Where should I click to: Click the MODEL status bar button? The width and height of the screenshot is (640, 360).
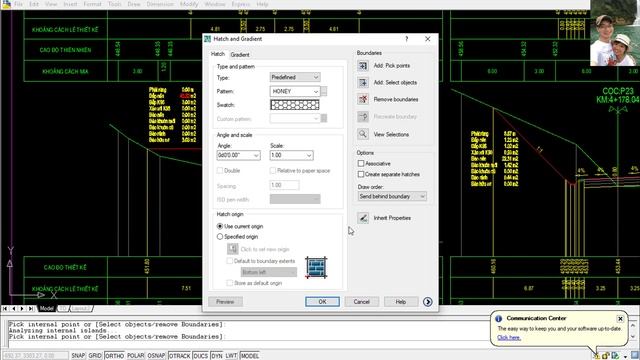click(x=249, y=356)
